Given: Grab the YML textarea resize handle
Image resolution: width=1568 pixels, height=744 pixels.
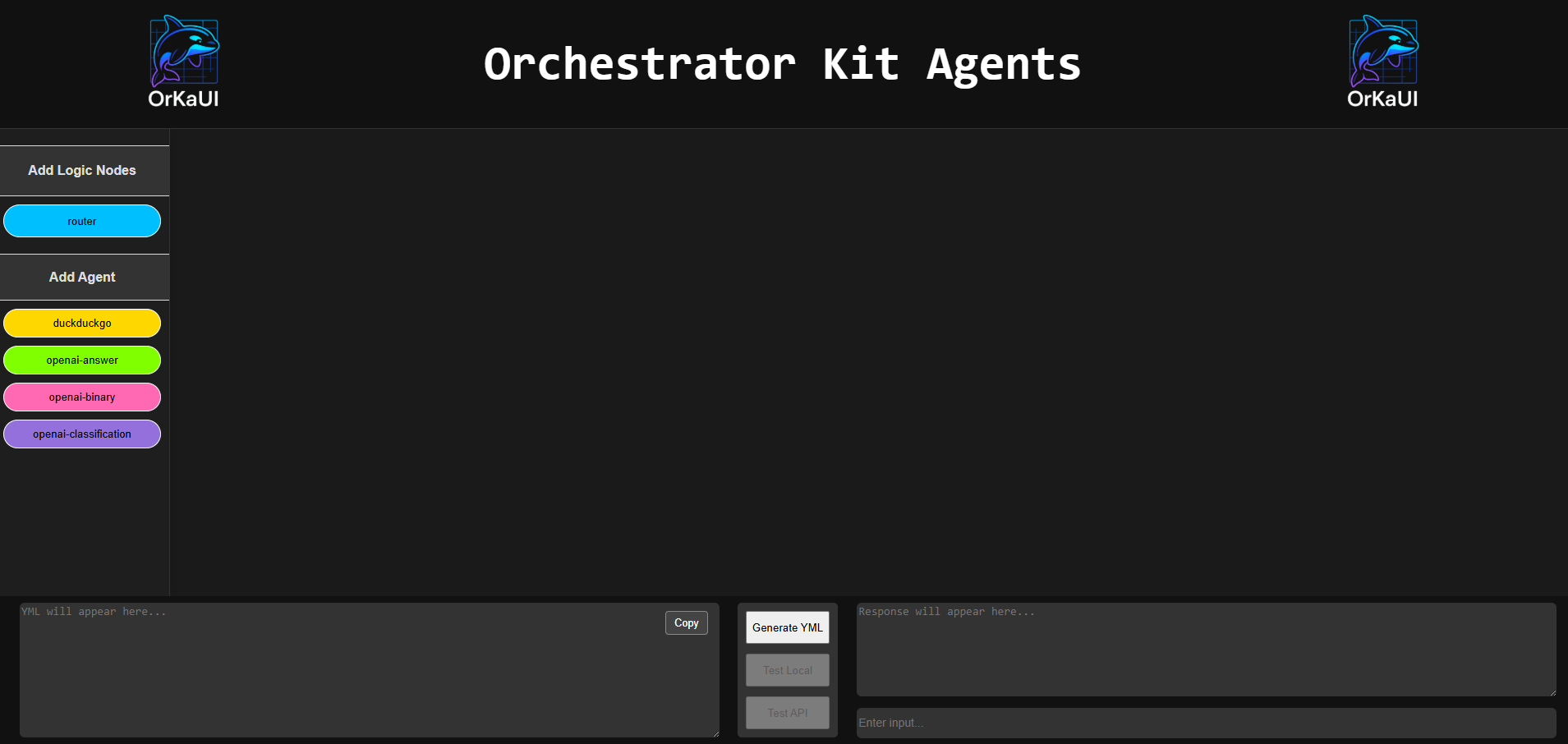Looking at the screenshot, I should pos(715,733).
